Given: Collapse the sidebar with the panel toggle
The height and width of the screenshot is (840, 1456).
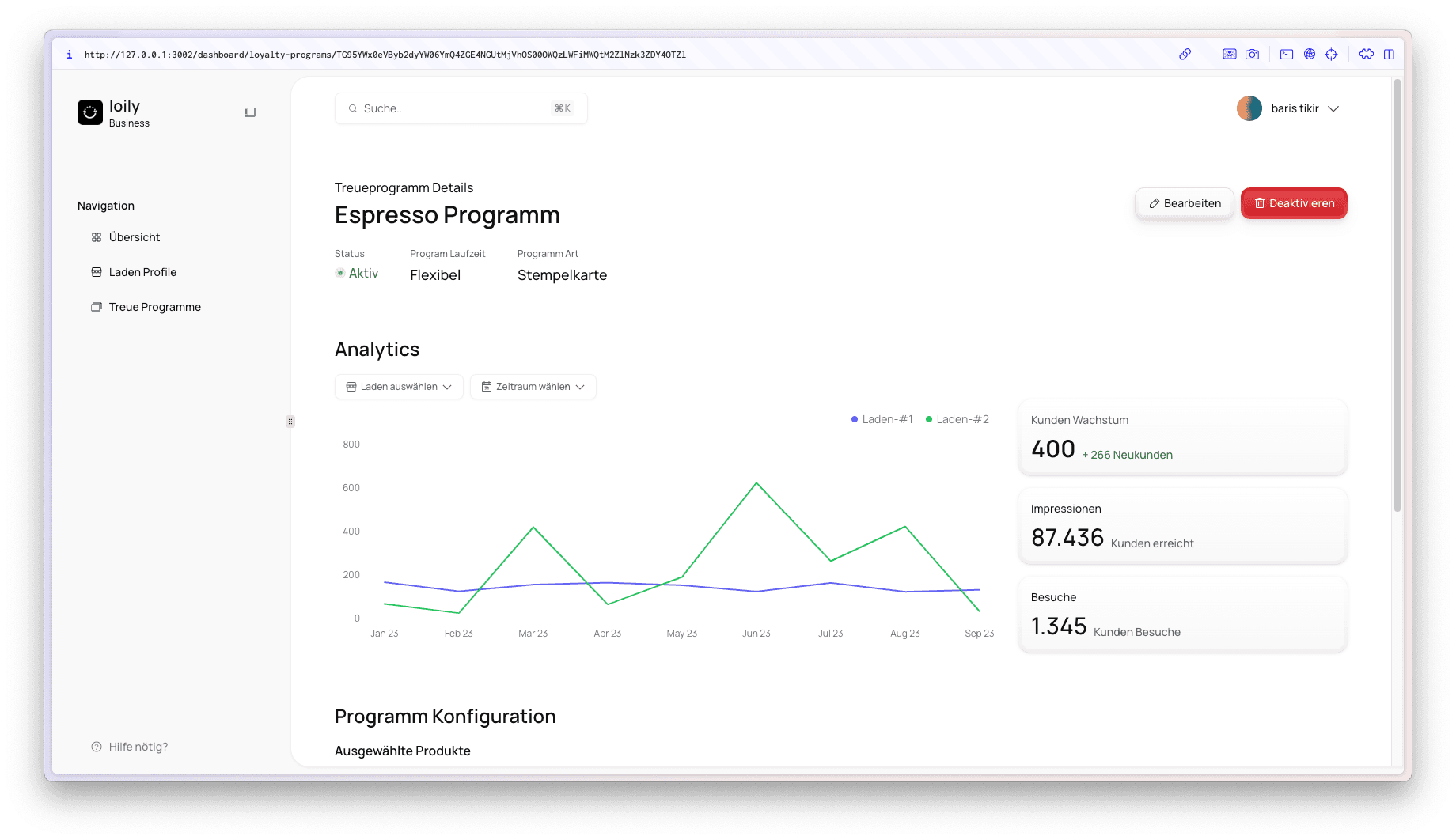Looking at the screenshot, I should coord(250,112).
